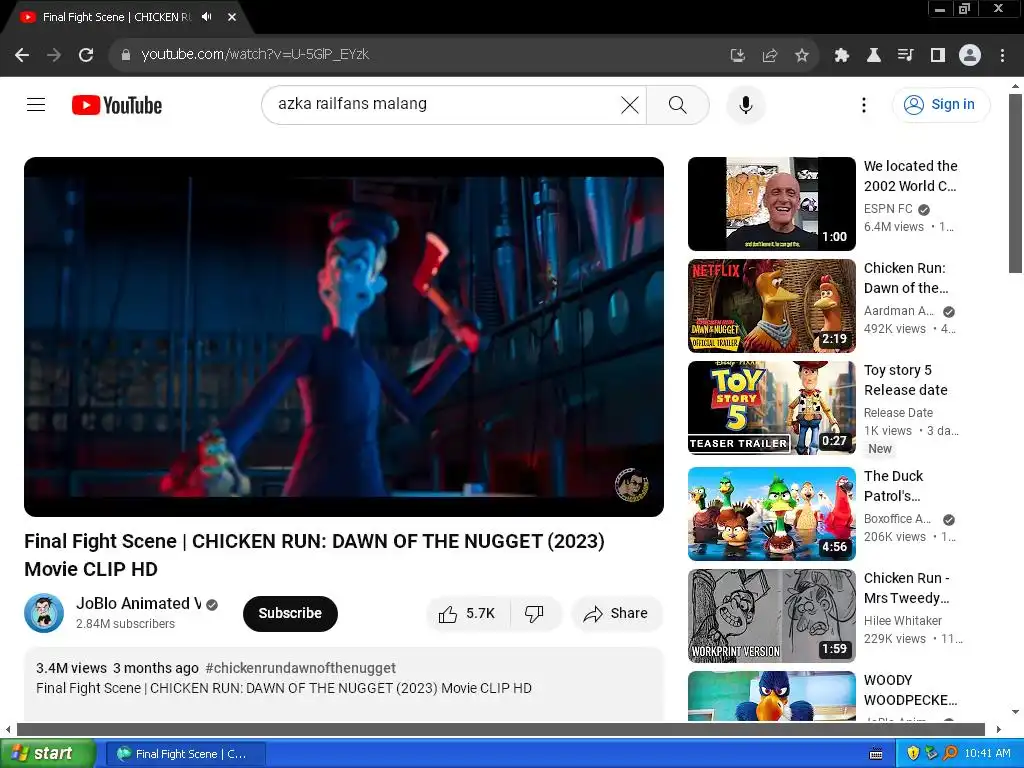Like the video with 5.7K thumbs up

(467, 614)
